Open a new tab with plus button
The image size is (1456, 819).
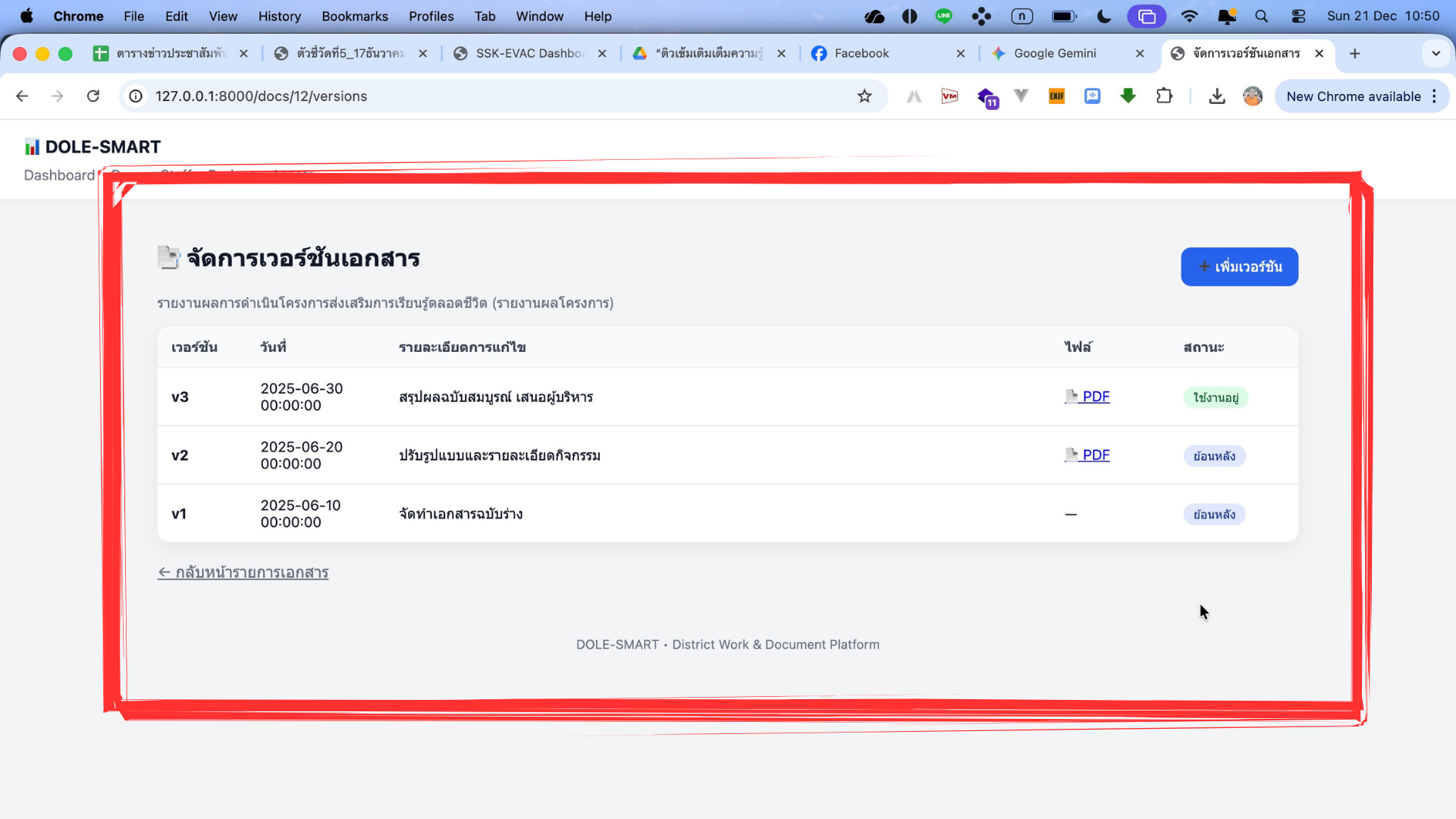pos(1354,53)
